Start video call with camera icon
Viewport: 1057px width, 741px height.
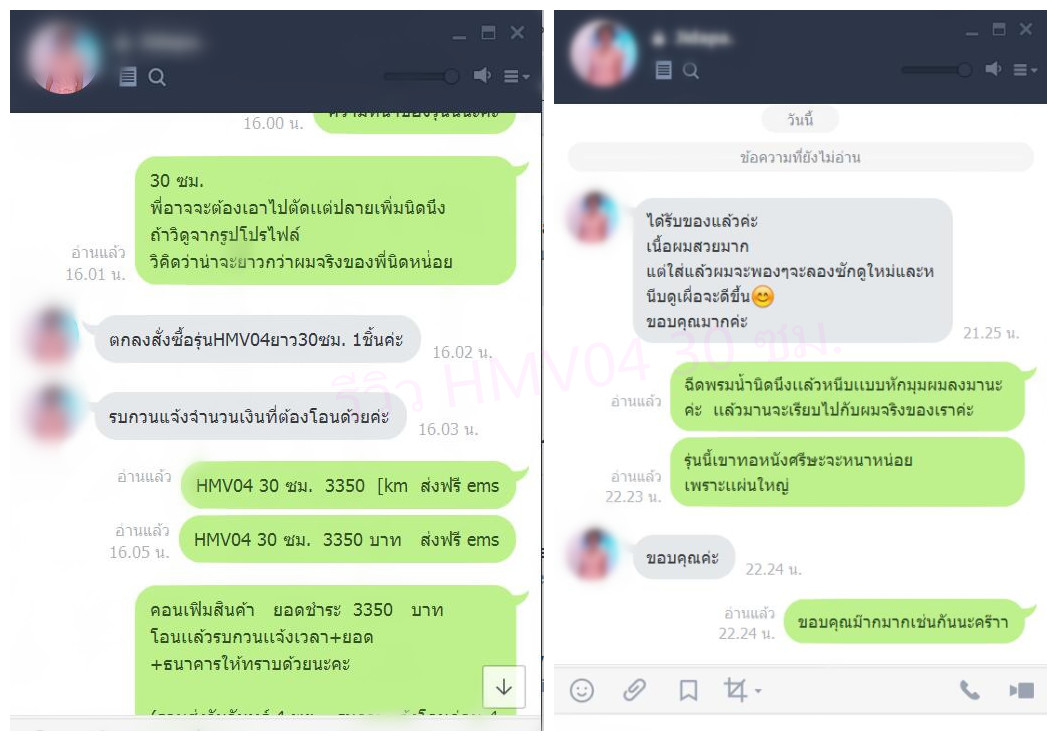point(1021,690)
